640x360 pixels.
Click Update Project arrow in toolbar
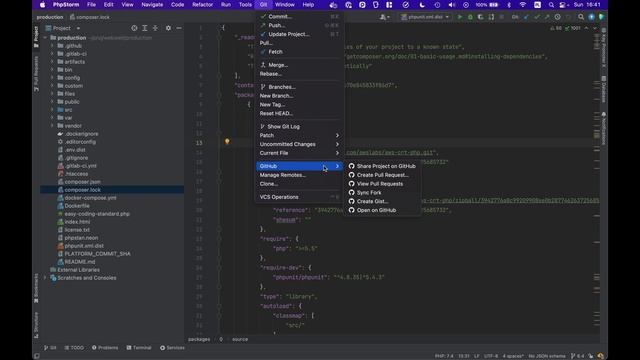pos(527,17)
